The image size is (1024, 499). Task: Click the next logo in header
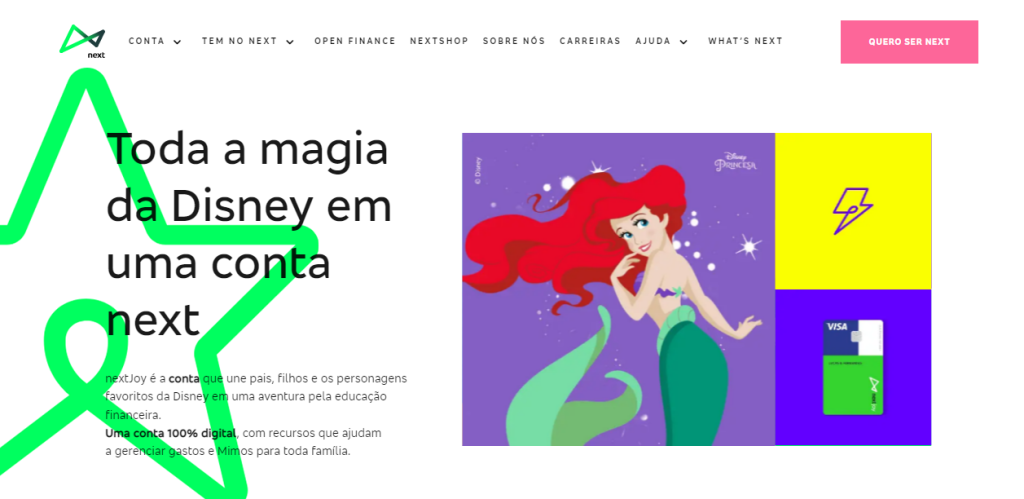coord(83,41)
